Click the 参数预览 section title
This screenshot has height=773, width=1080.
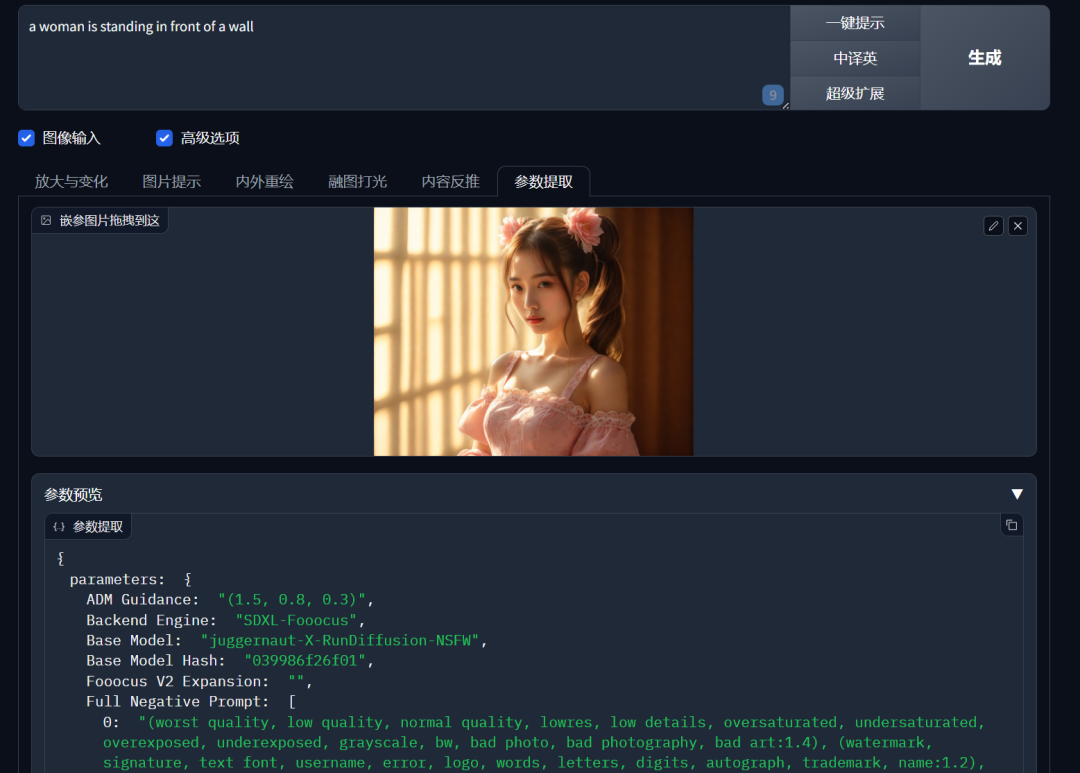point(73,495)
